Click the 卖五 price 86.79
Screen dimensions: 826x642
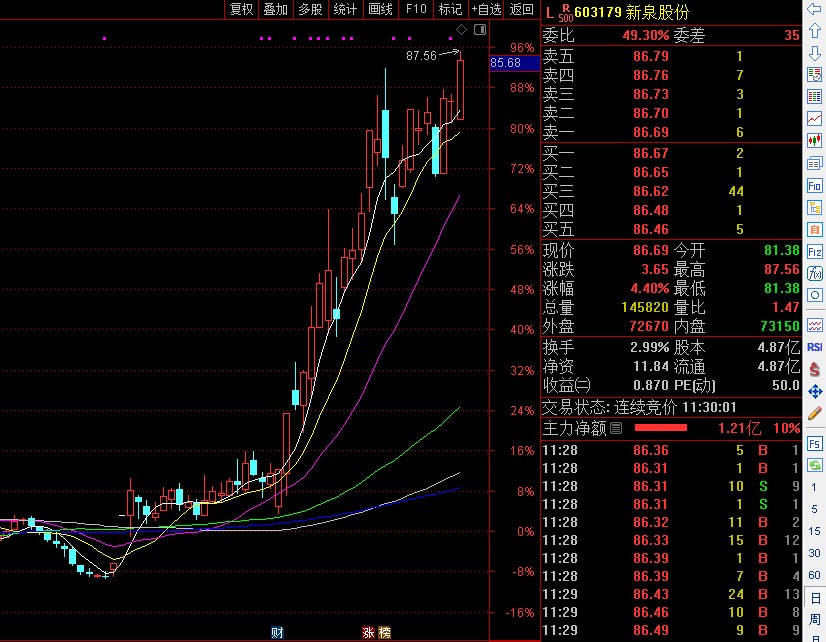pos(651,56)
